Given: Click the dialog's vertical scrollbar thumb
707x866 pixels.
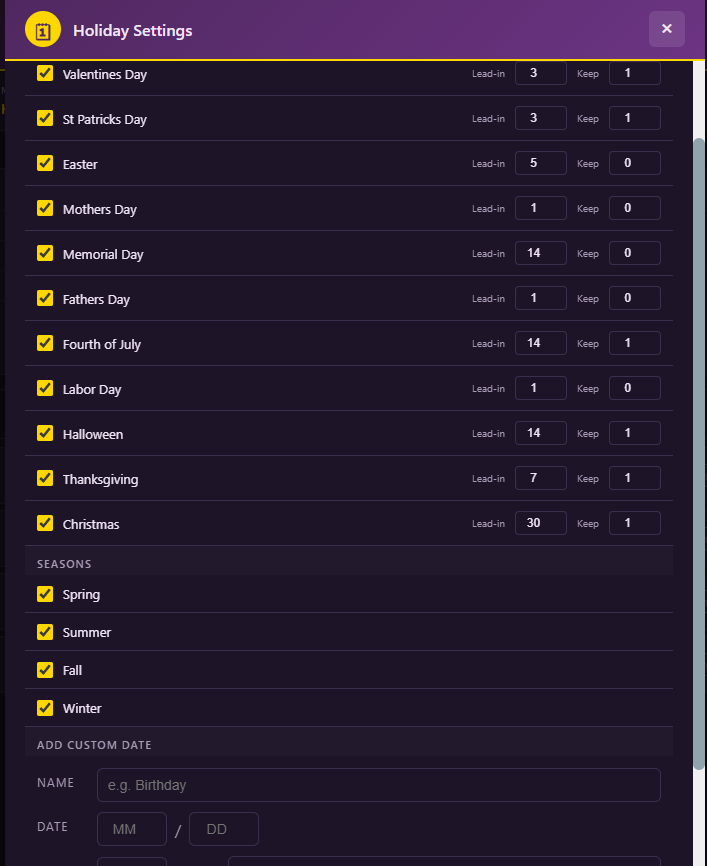Looking at the screenshot, I should coord(699,454).
